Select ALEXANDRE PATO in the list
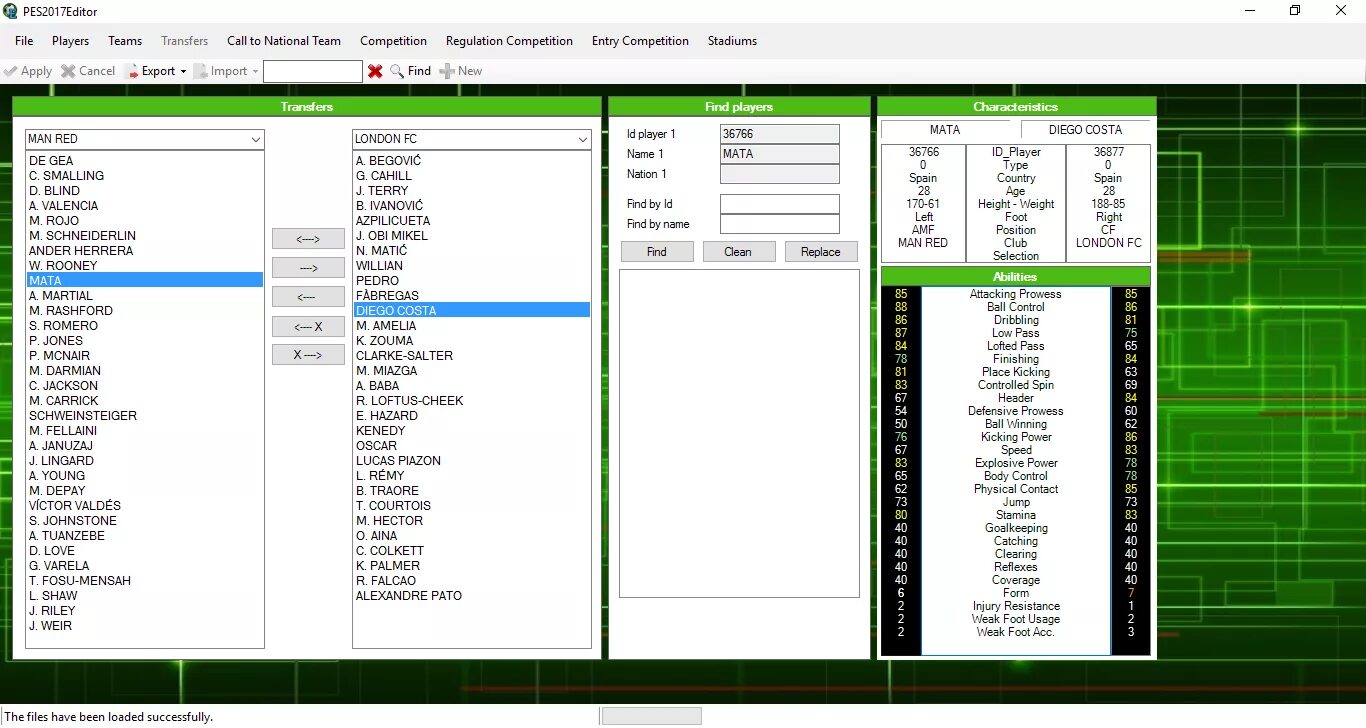This screenshot has height=728, width=1366. point(472,596)
